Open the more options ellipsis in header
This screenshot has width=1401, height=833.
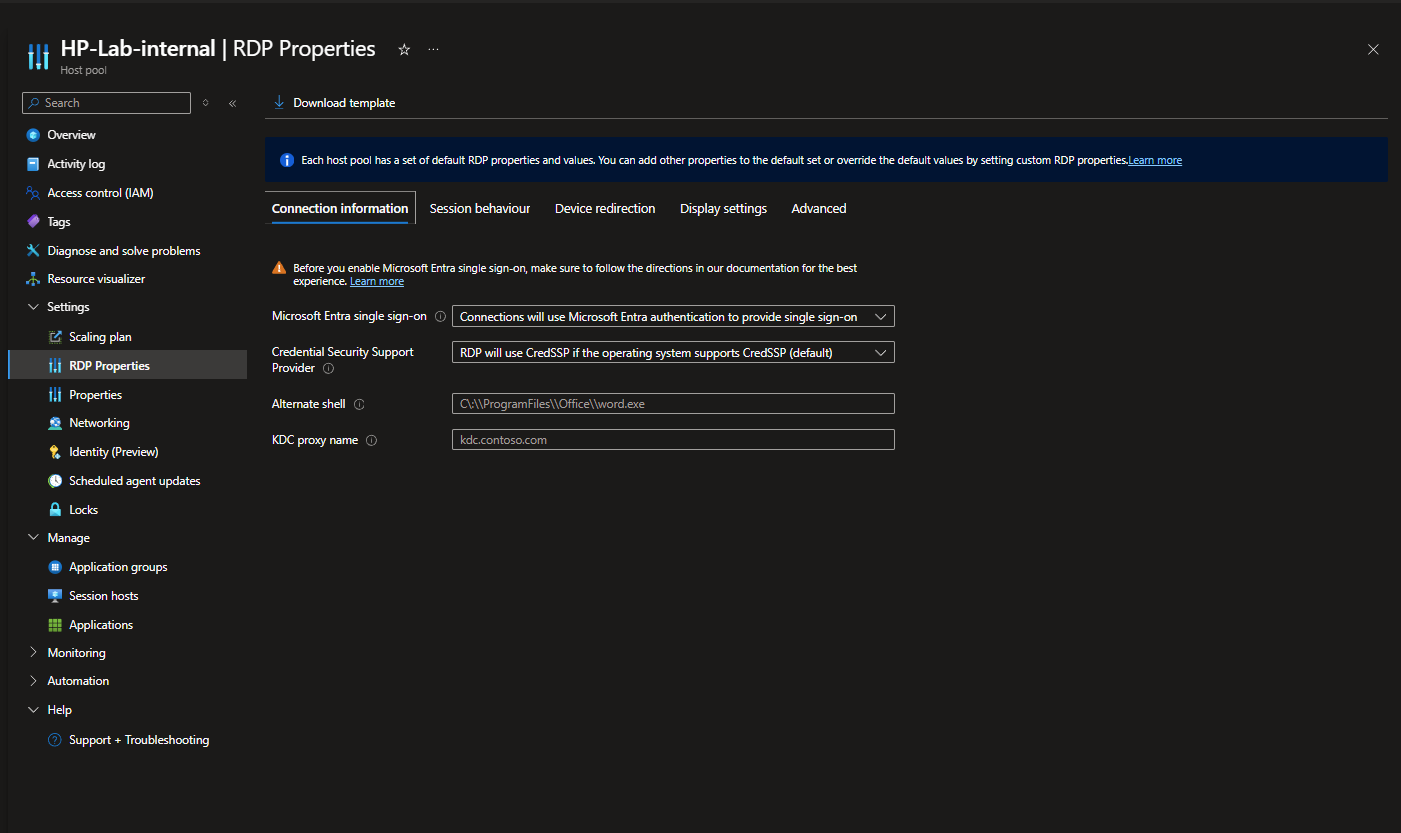[433, 49]
